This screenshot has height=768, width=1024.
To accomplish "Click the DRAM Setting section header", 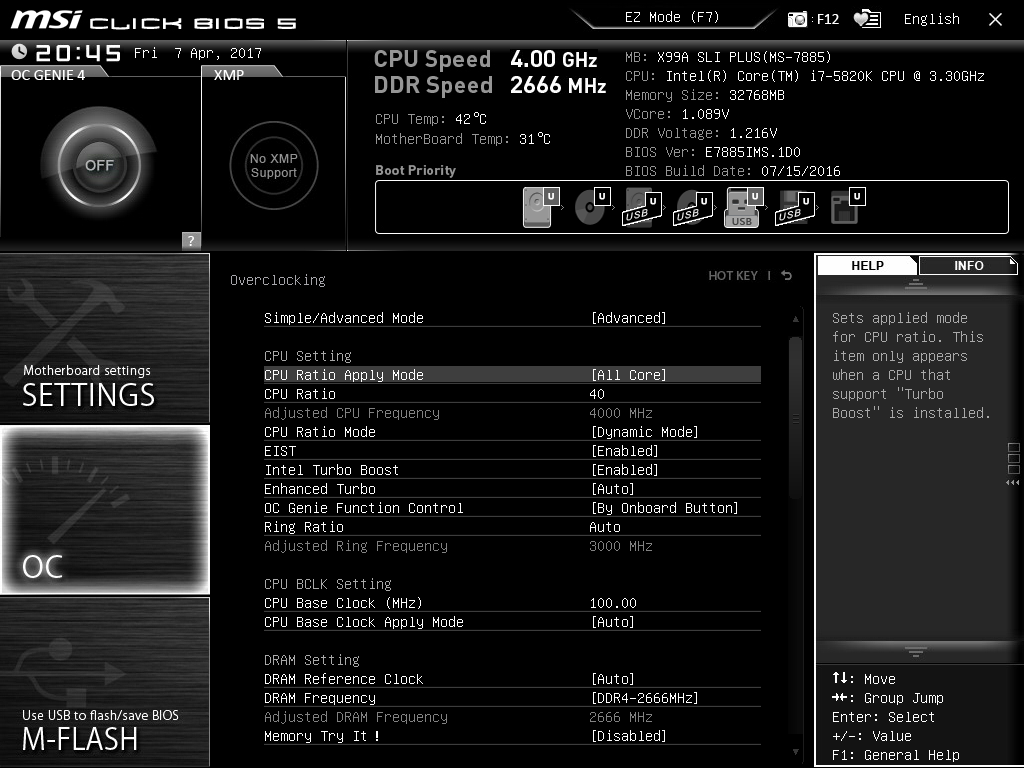I will (x=312, y=660).
